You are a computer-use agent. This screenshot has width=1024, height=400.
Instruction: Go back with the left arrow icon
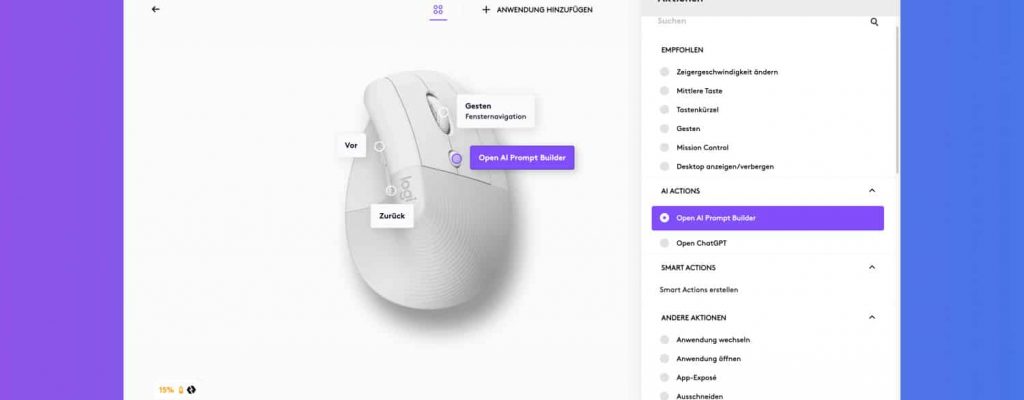[x=155, y=9]
